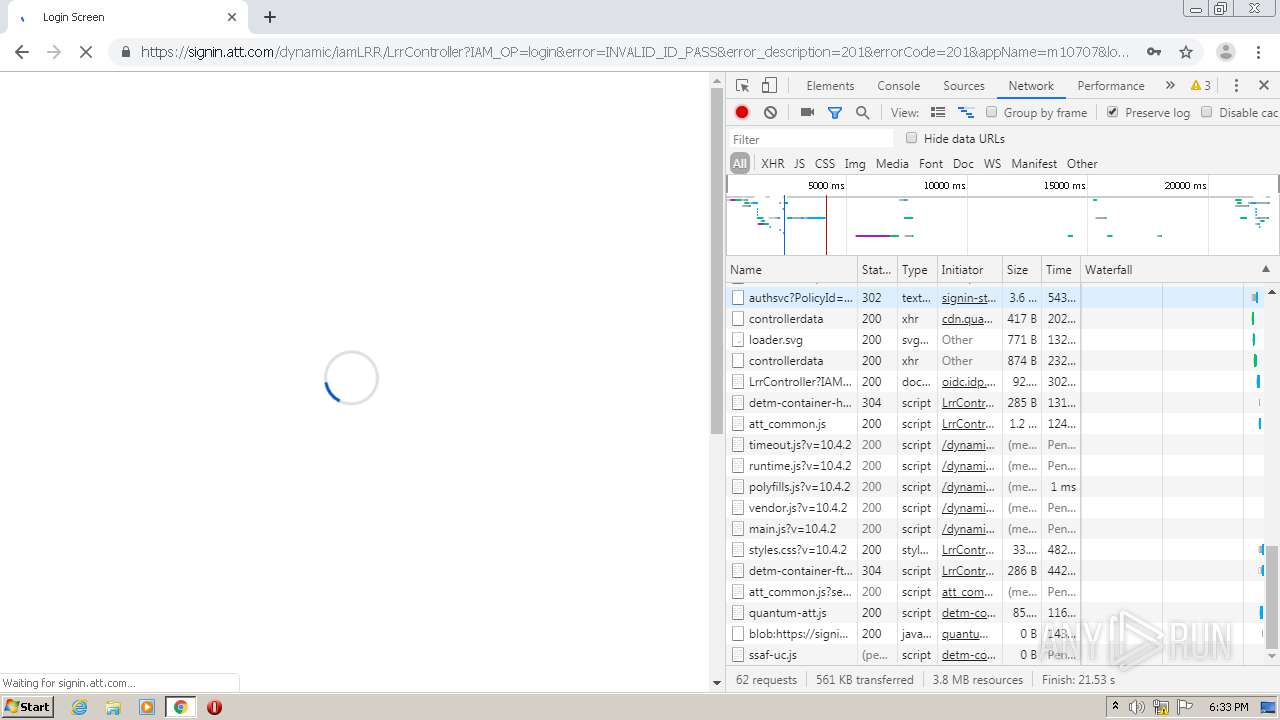Image resolution: width=1280 pixels, height=720 pixels.
Task: Close the Login Screen tab
Action: (232, 17)
